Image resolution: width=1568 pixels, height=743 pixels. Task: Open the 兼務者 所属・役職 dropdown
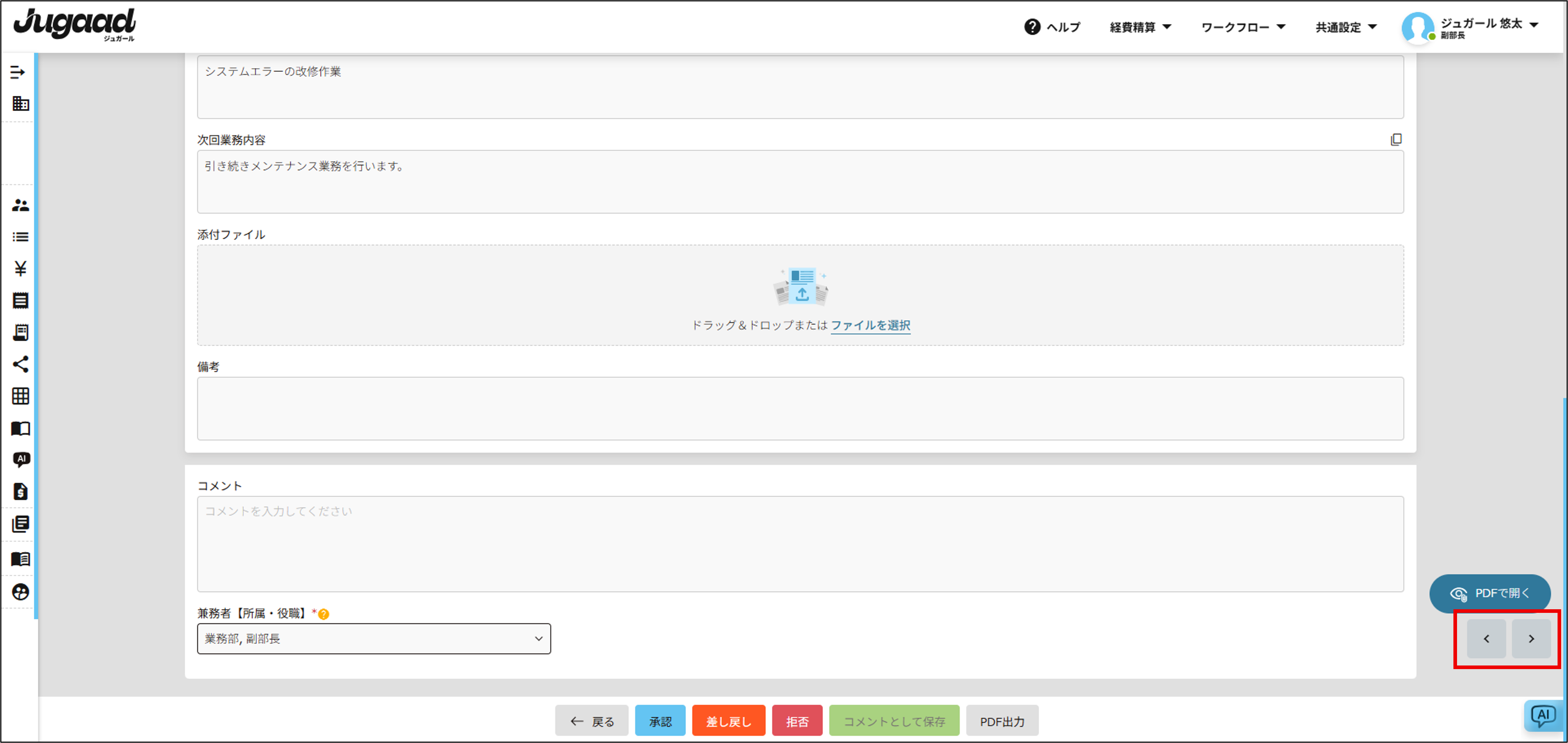(374, 638)
